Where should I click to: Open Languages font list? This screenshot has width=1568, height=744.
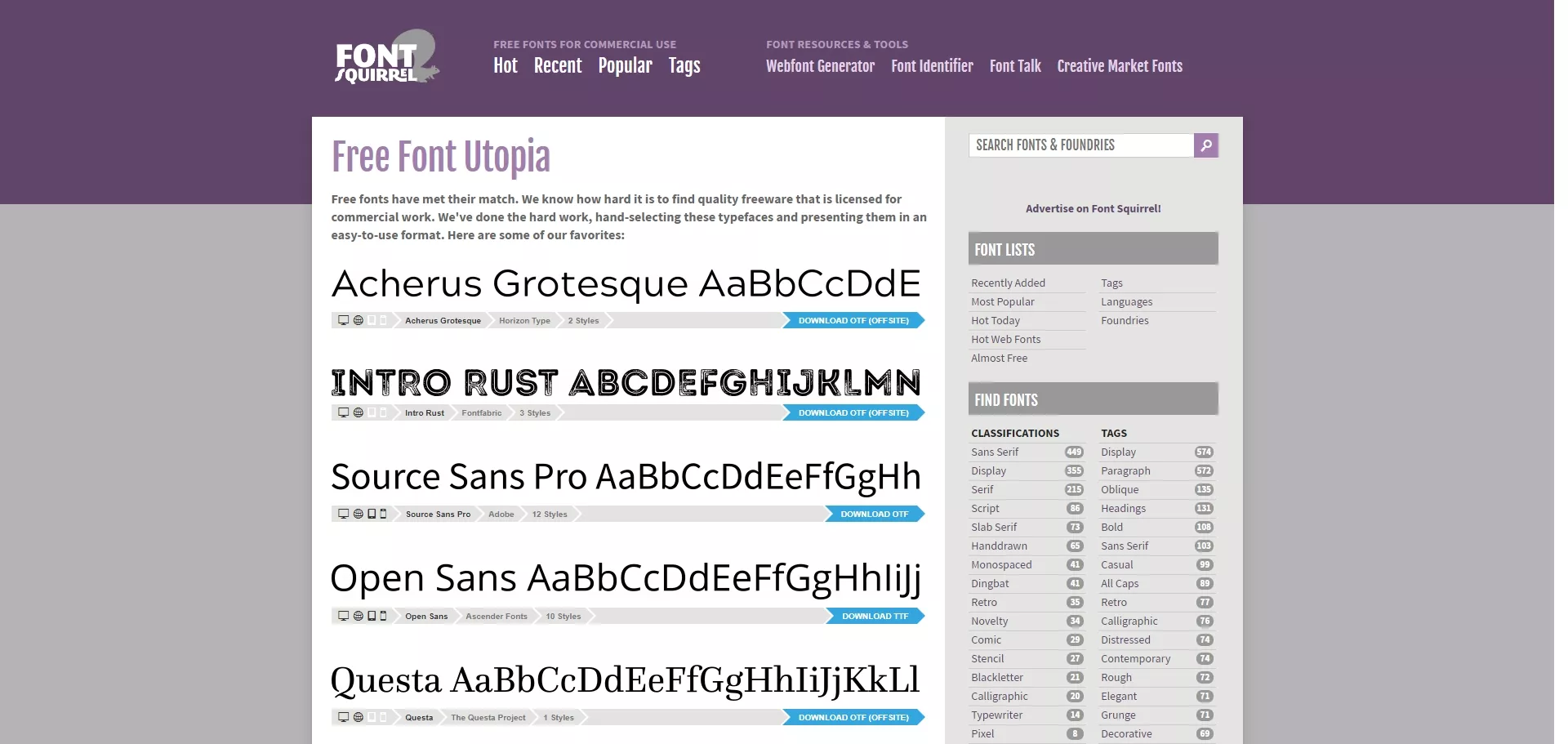pos(1126,301)
